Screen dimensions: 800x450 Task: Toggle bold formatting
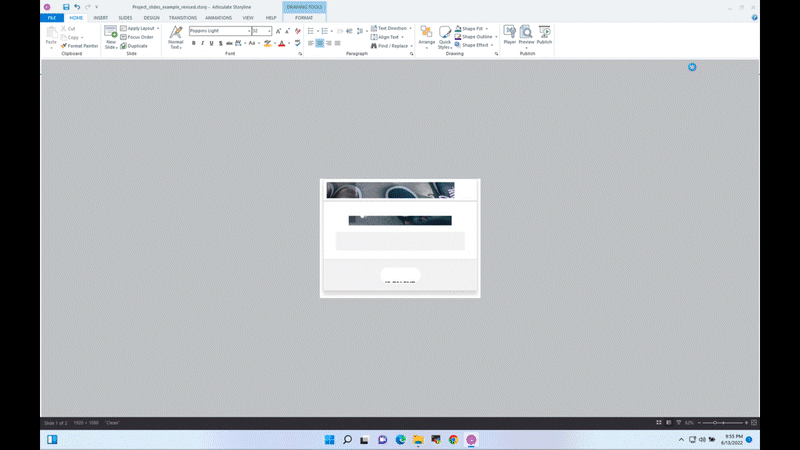tap(193, 43)
